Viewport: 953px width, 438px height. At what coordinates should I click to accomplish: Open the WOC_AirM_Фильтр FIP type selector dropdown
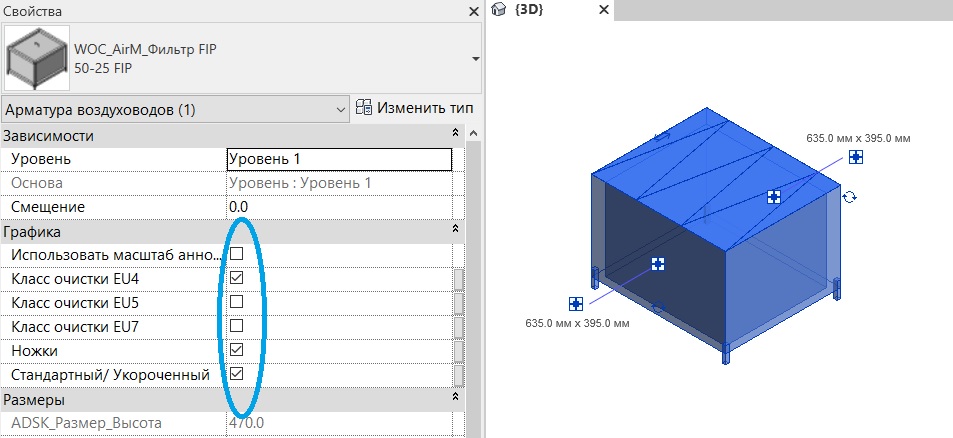(474, 59)
